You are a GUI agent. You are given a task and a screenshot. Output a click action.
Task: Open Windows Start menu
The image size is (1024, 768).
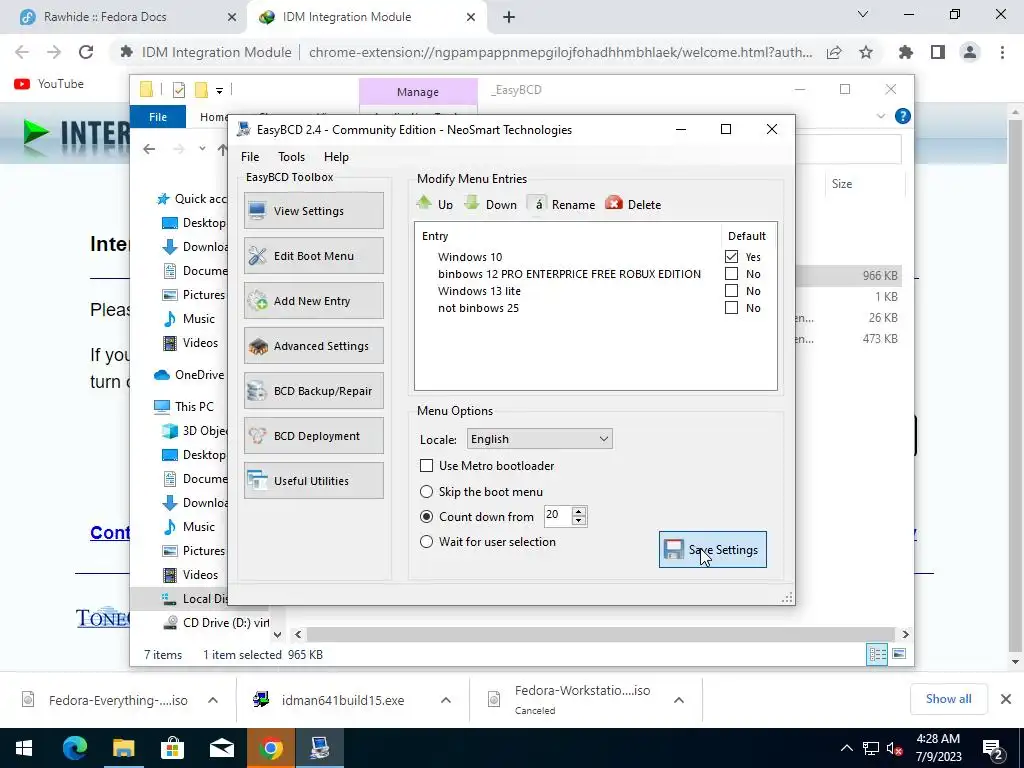coord(24,748)
